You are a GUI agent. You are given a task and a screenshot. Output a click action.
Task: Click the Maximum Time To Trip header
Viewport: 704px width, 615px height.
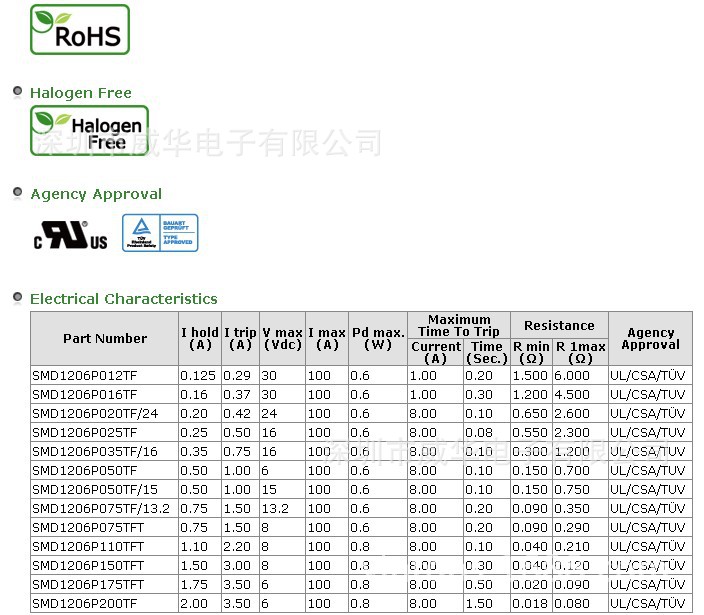459,326
